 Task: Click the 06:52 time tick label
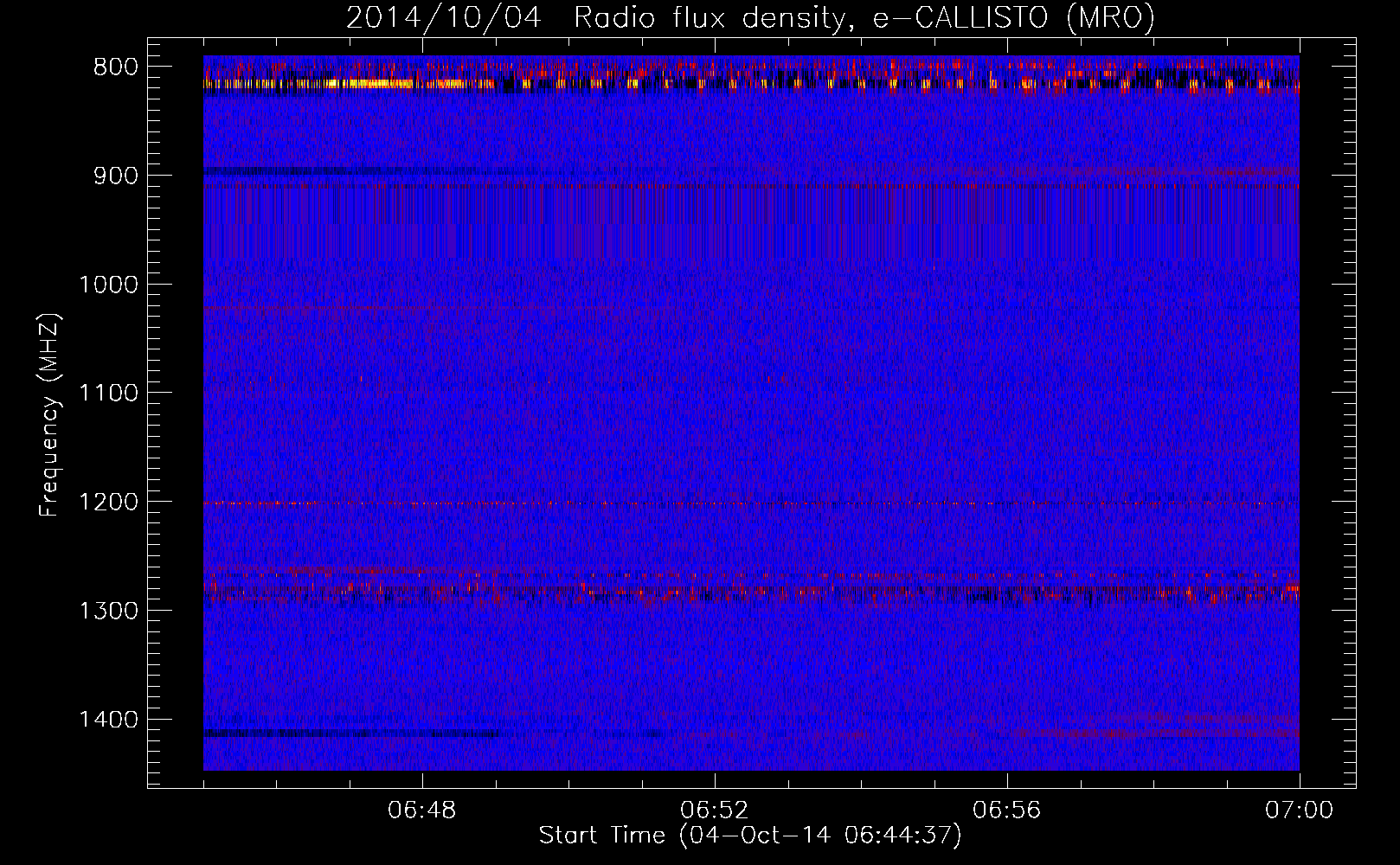(x=715, y=811)
